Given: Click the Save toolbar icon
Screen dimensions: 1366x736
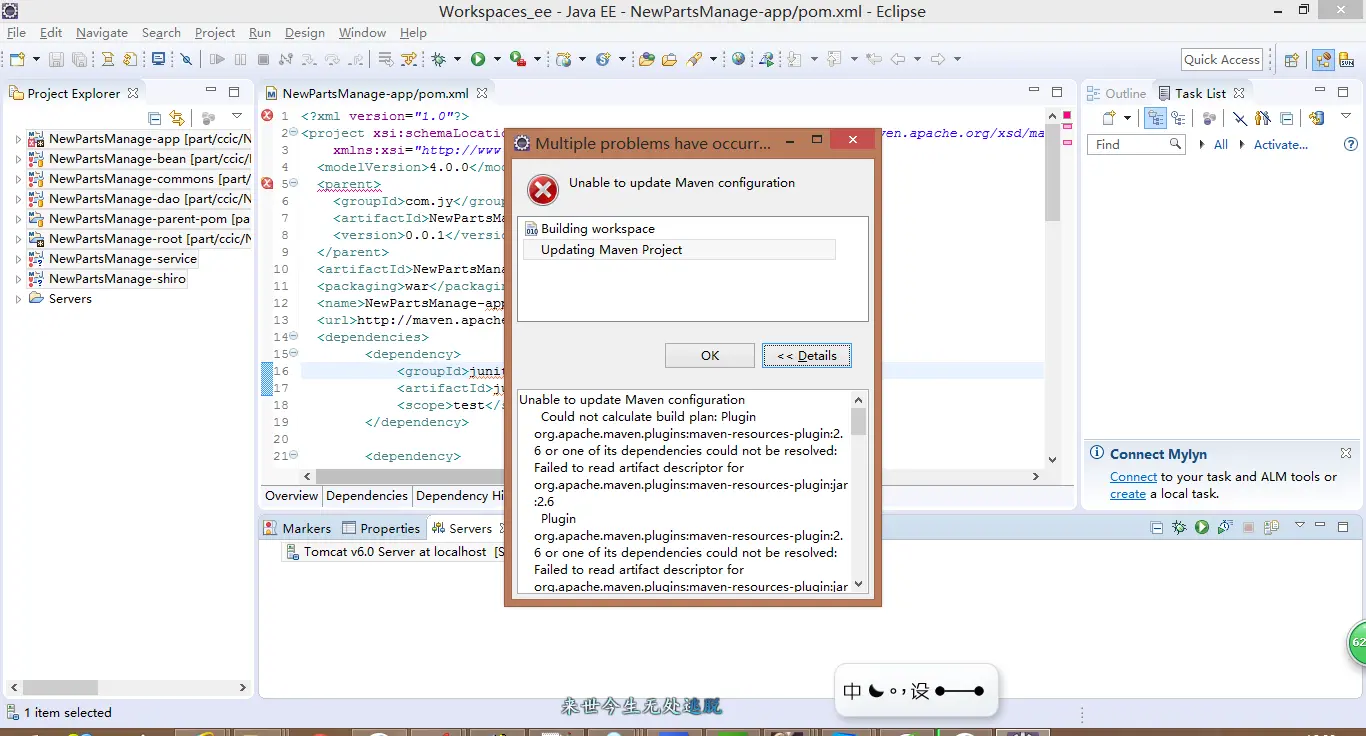Looking at the screenshot, I should tap(56, 59).
